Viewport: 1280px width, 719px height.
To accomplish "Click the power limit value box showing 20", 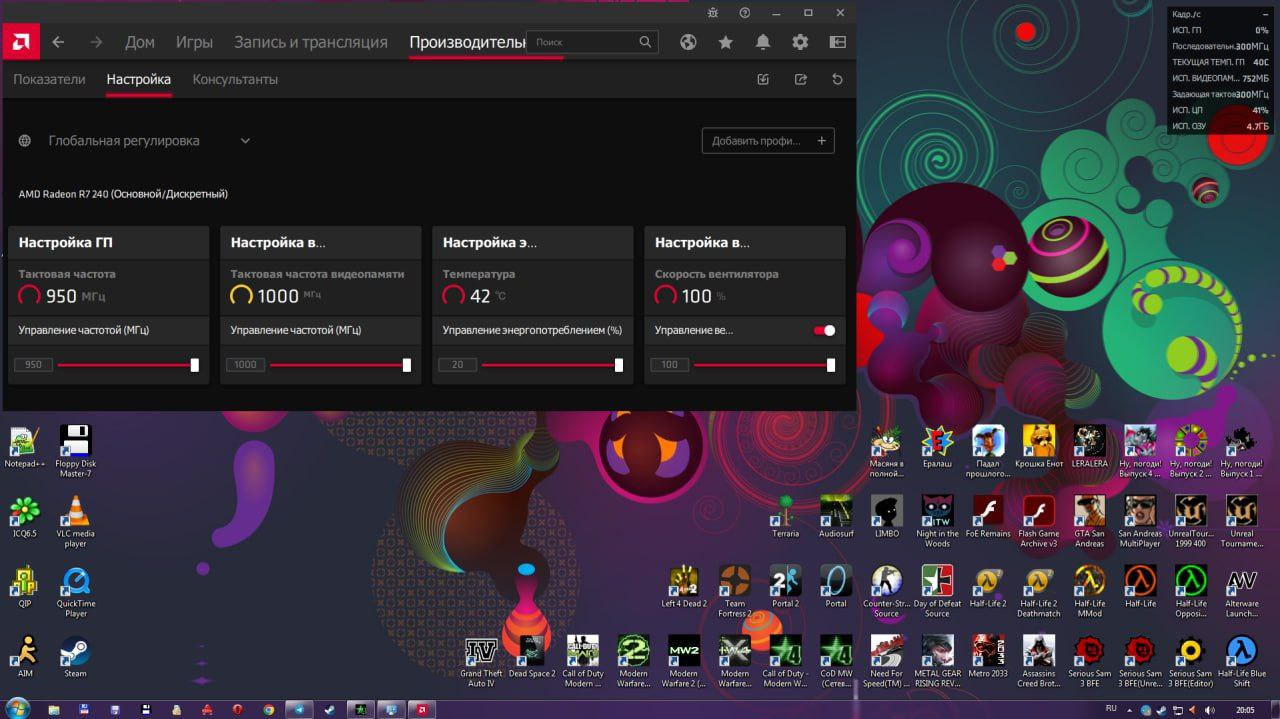I will pos(457,365).
